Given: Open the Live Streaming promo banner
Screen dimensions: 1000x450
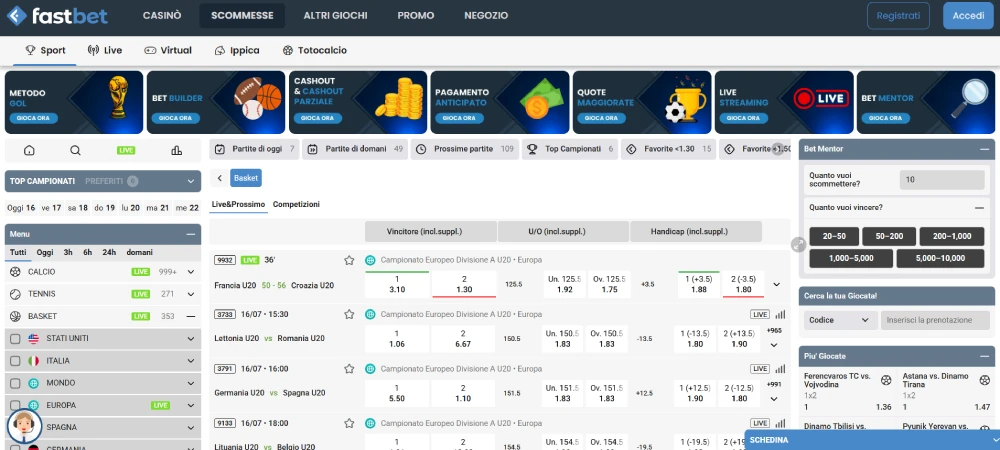Looking at the screenshot, I should [x=784, y=102].
